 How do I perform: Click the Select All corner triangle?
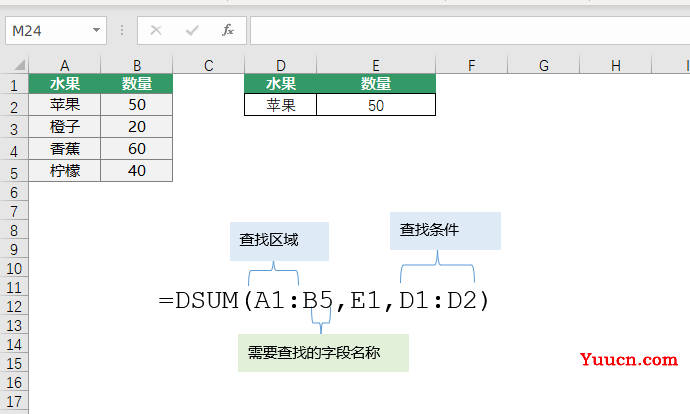(19, 66)
